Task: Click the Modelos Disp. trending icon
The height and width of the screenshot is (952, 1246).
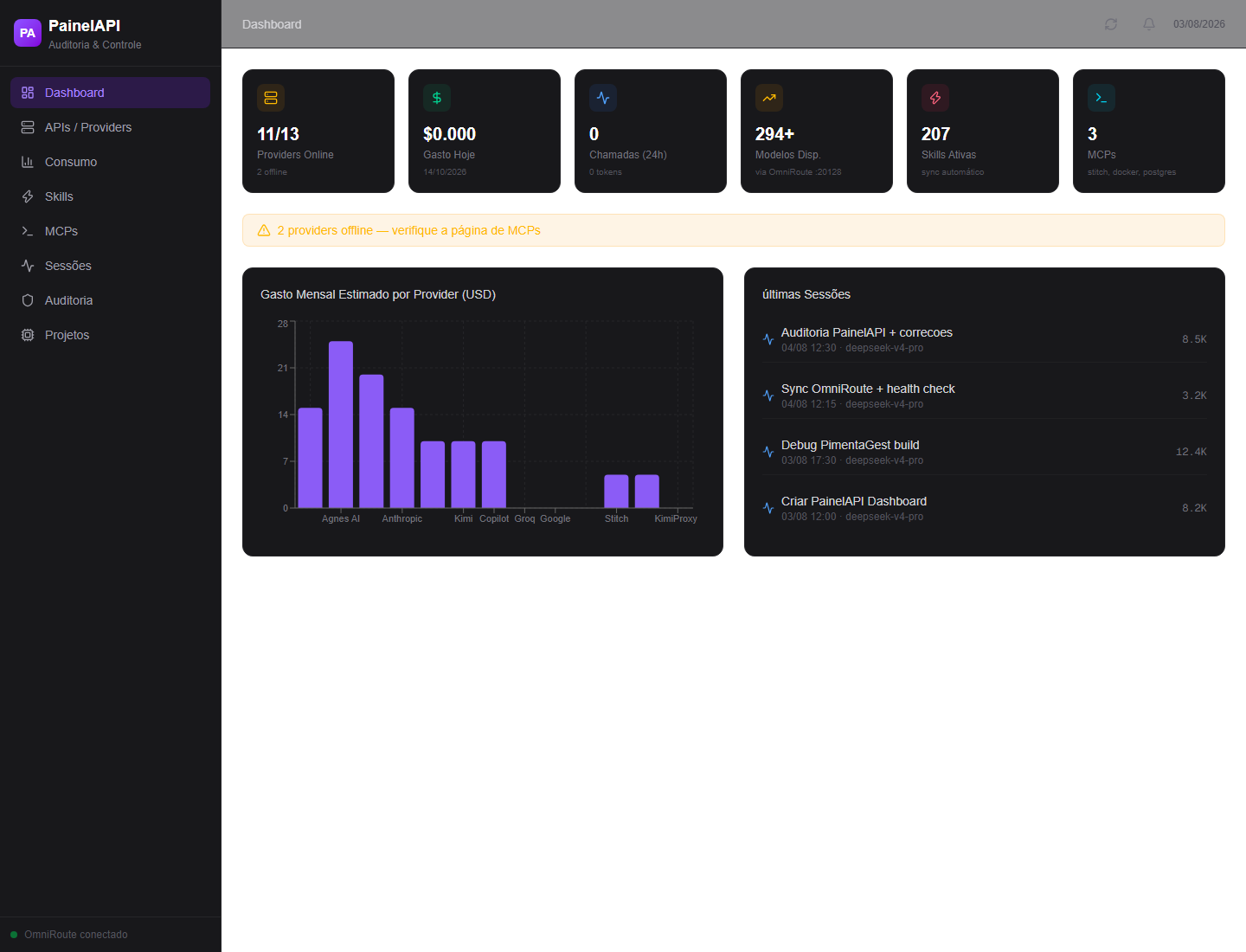Action: click(769, 98)
